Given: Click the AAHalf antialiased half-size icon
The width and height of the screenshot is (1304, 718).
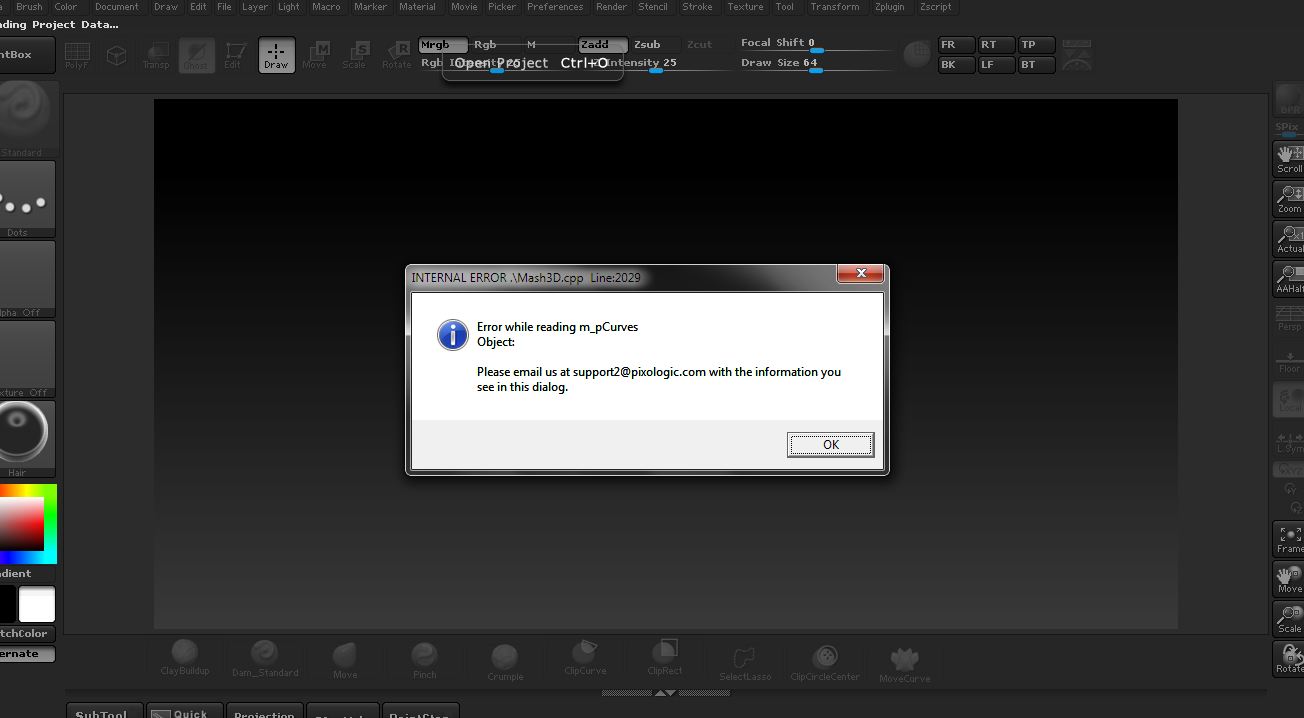Looking at the screenshot, I should [1289, 279].
